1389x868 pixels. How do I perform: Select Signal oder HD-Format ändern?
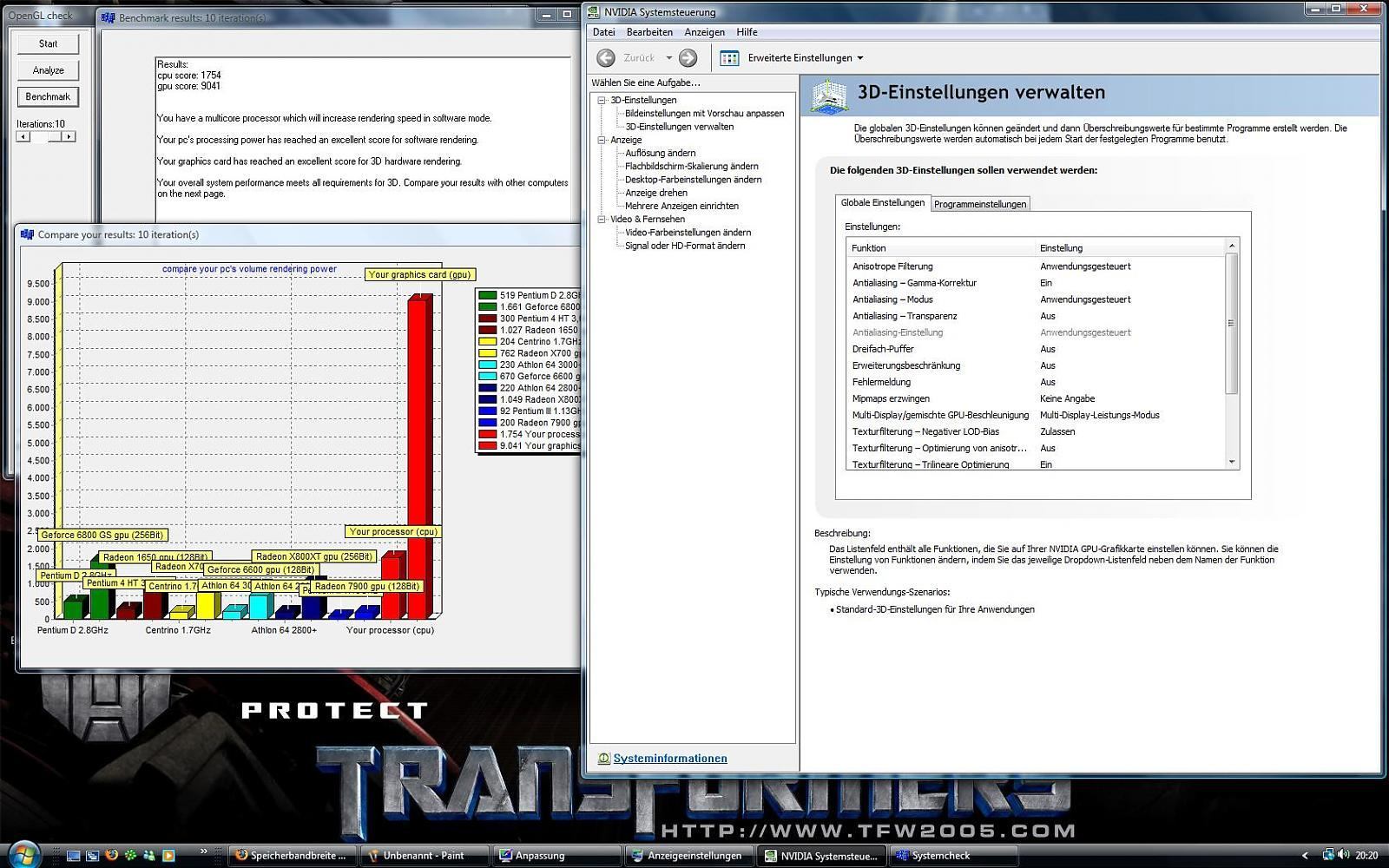684,246
